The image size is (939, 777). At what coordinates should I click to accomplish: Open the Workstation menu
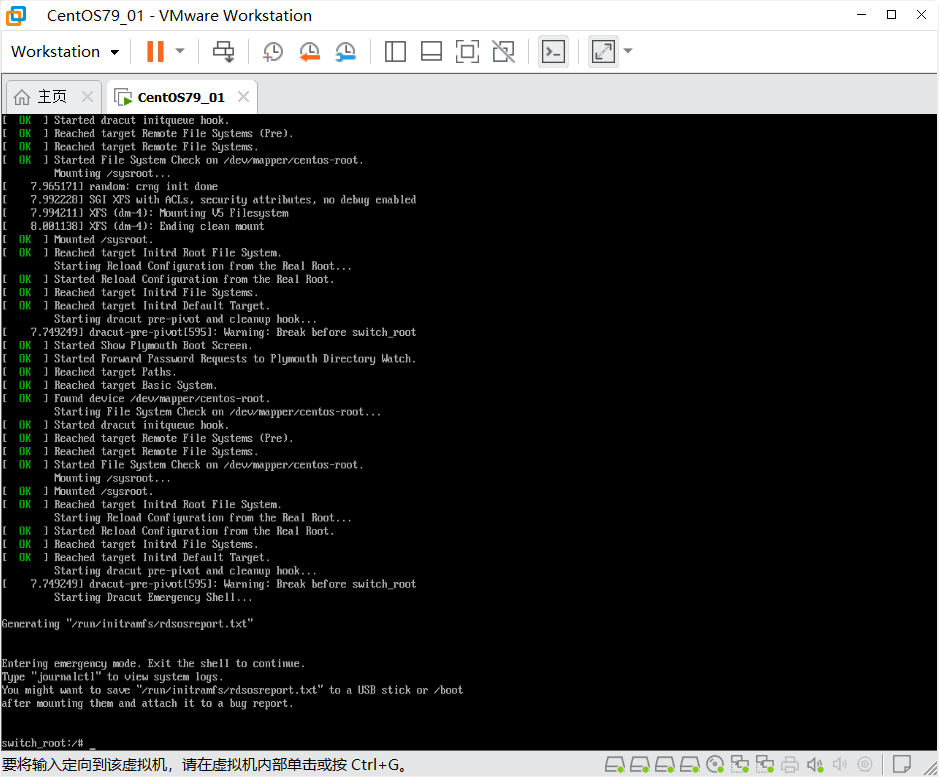tap(65, 52)
